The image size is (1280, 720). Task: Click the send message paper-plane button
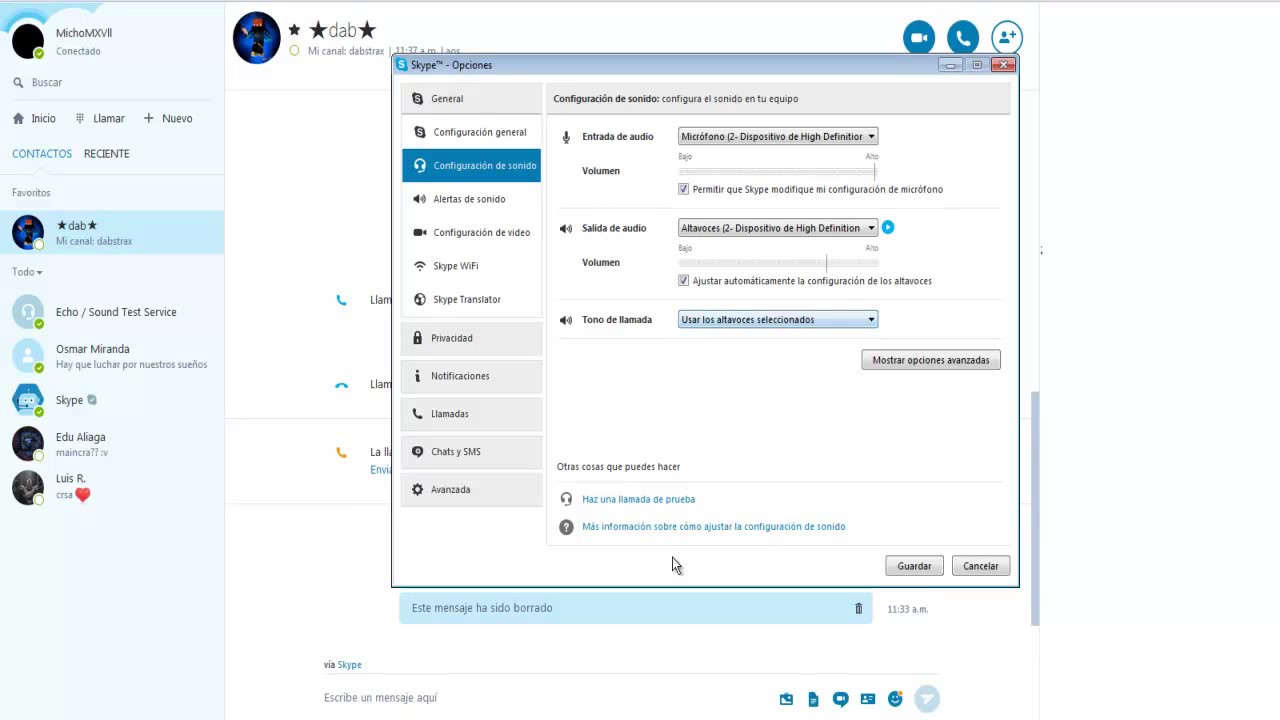click(927, 699)
